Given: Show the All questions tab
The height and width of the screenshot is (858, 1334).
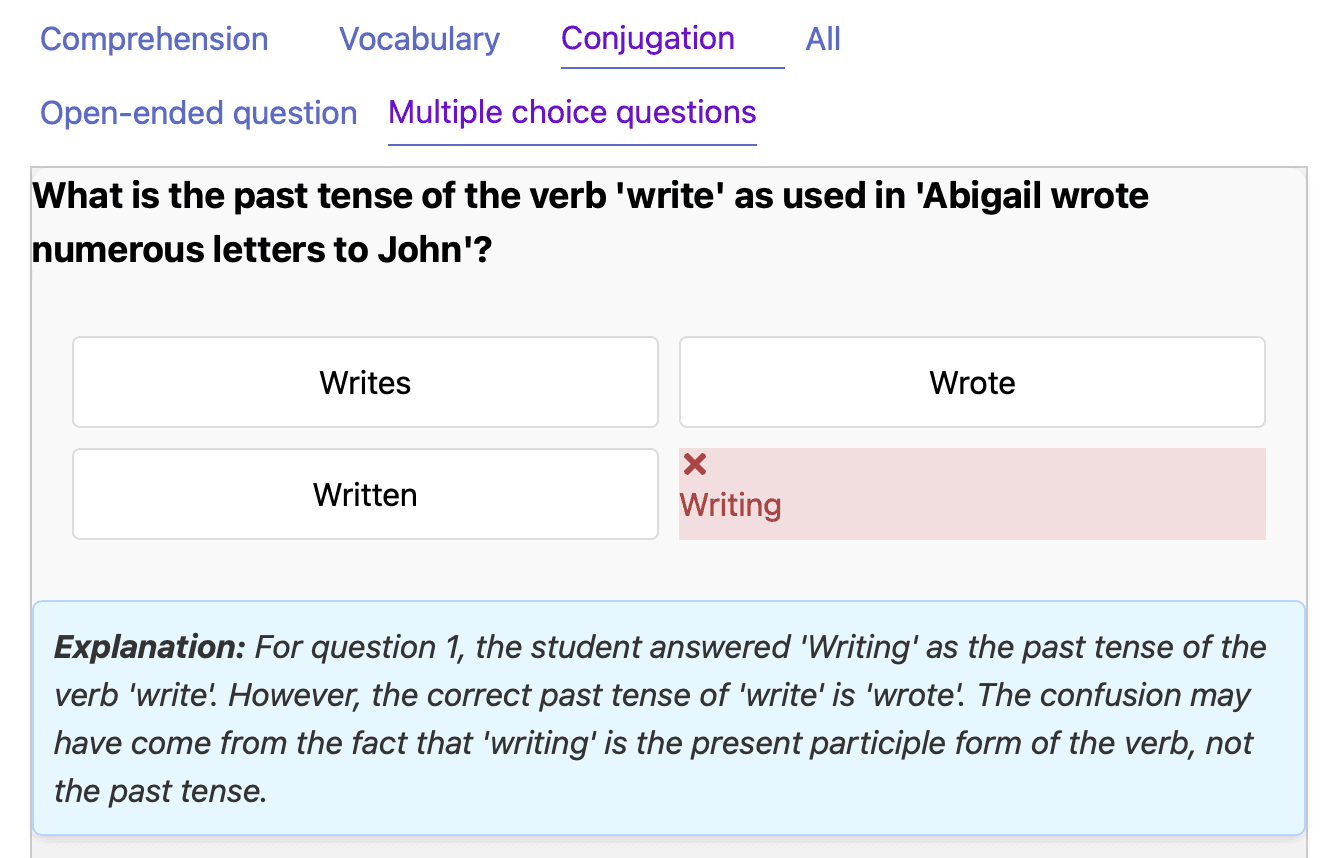Looking at the screenshot, I should 823,39.
